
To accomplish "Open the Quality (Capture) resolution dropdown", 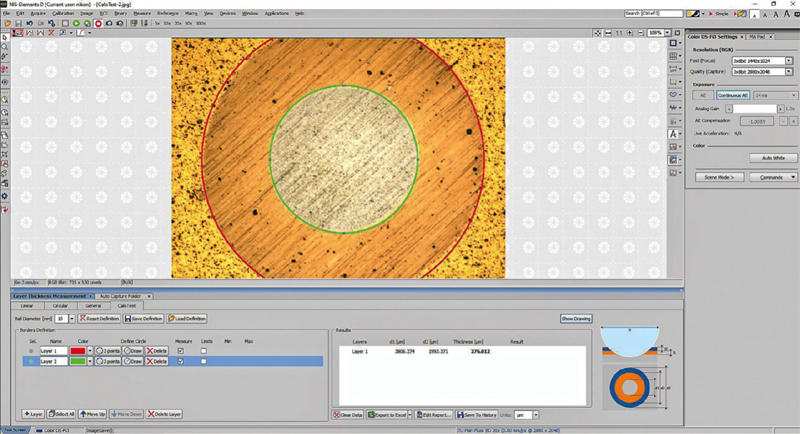I will coord(789,72).
